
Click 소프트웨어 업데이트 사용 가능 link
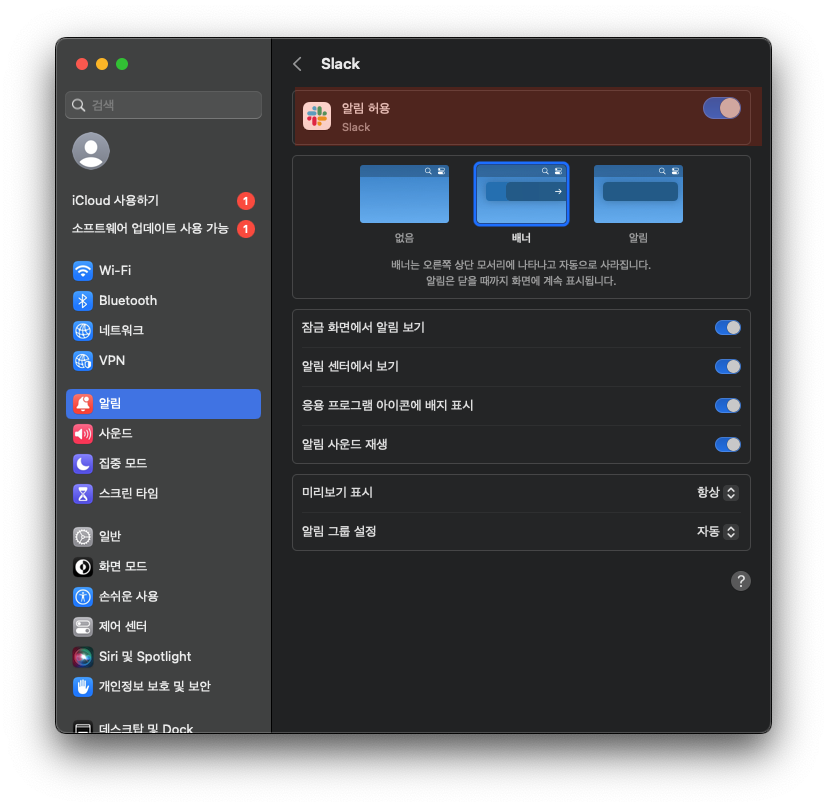point(150,228)
